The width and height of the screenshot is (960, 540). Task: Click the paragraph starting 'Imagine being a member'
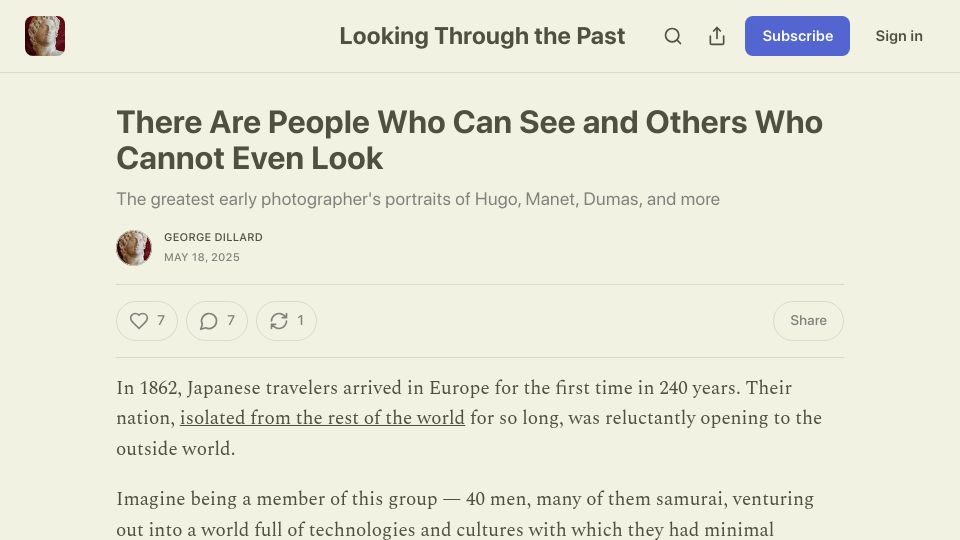pos(465,514)
